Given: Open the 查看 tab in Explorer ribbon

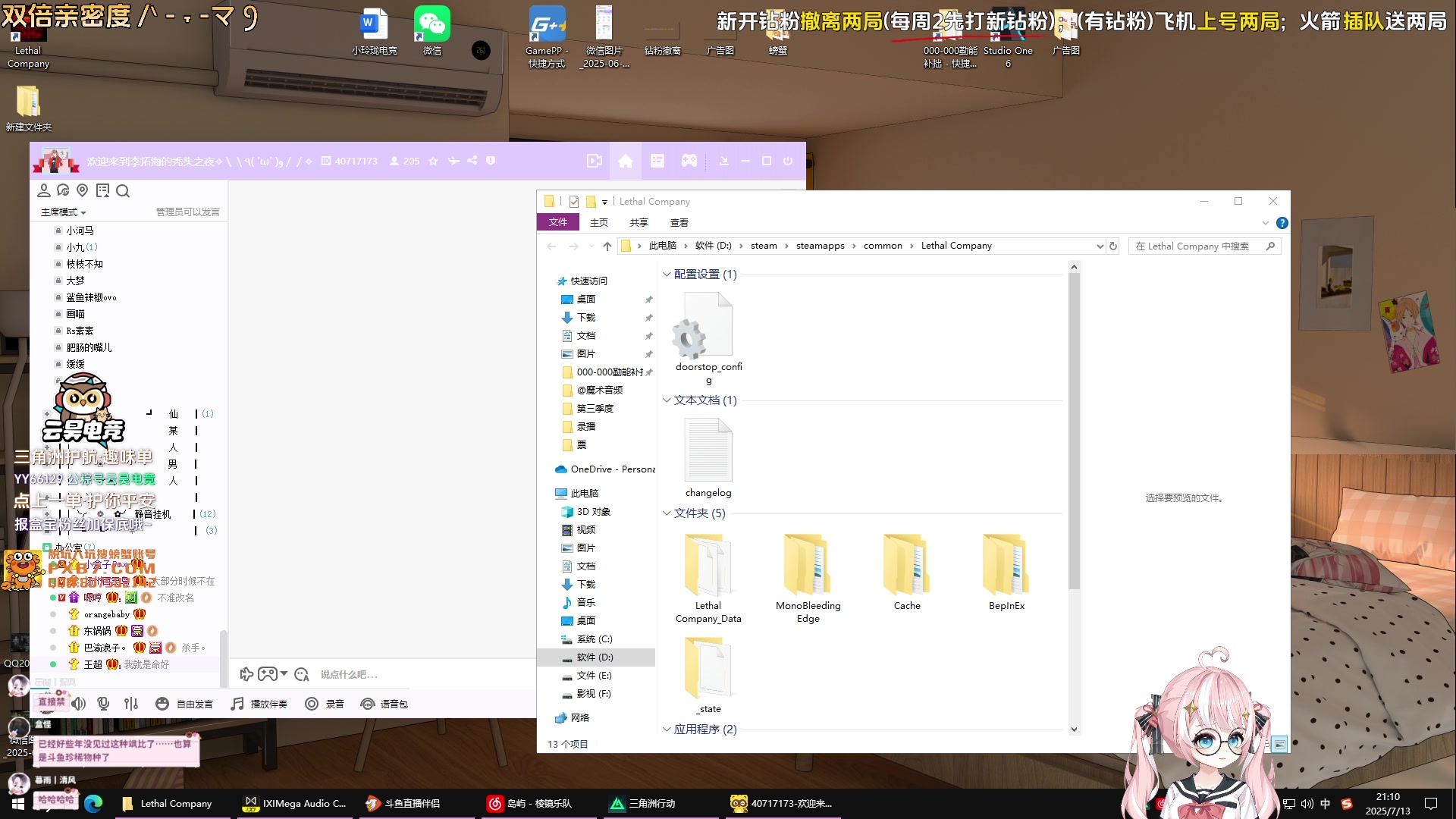Looking at the screenshot, I should 679,222.
